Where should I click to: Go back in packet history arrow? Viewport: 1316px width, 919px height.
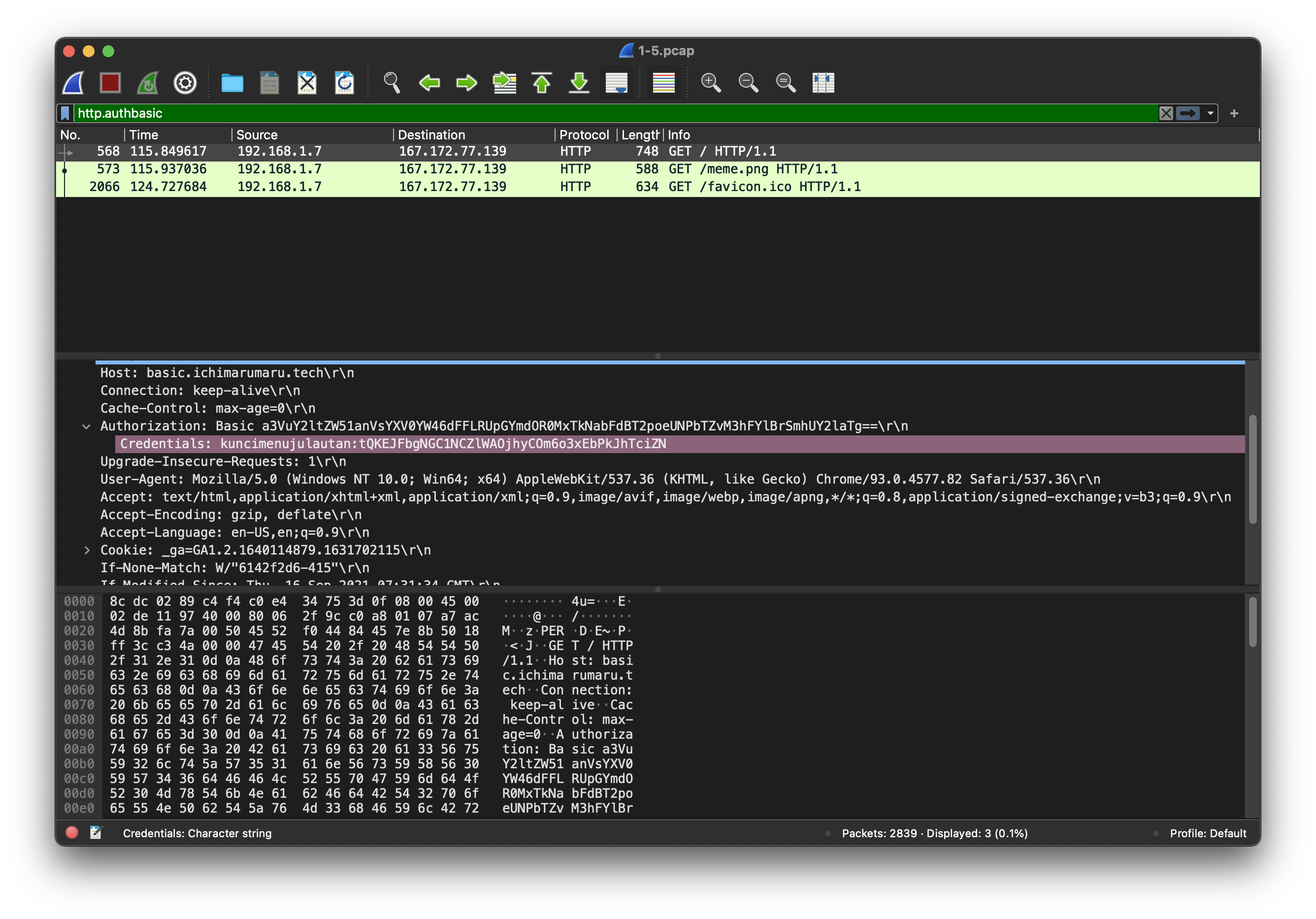429,83
